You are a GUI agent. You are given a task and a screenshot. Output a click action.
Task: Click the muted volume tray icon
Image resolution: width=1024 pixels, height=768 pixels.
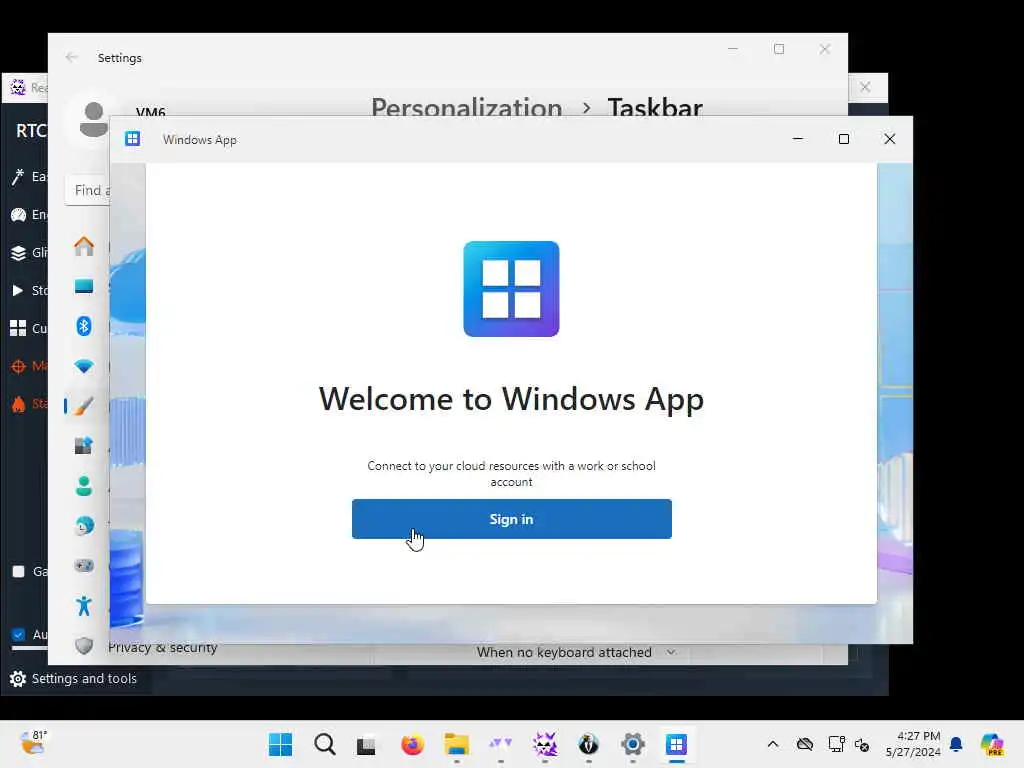pos(862,744)
